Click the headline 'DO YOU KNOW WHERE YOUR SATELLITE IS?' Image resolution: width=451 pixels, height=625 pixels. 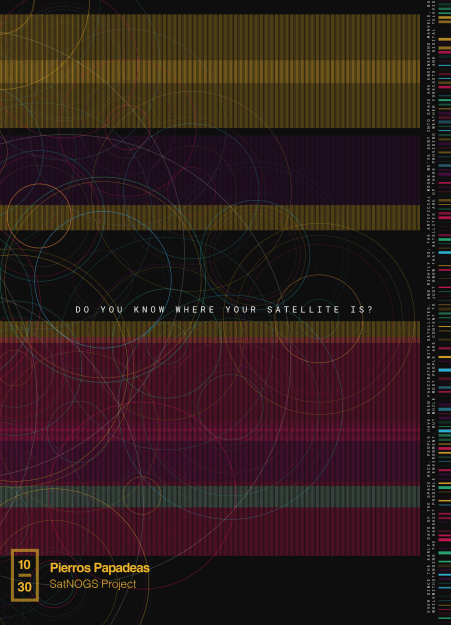coord(224,310)
